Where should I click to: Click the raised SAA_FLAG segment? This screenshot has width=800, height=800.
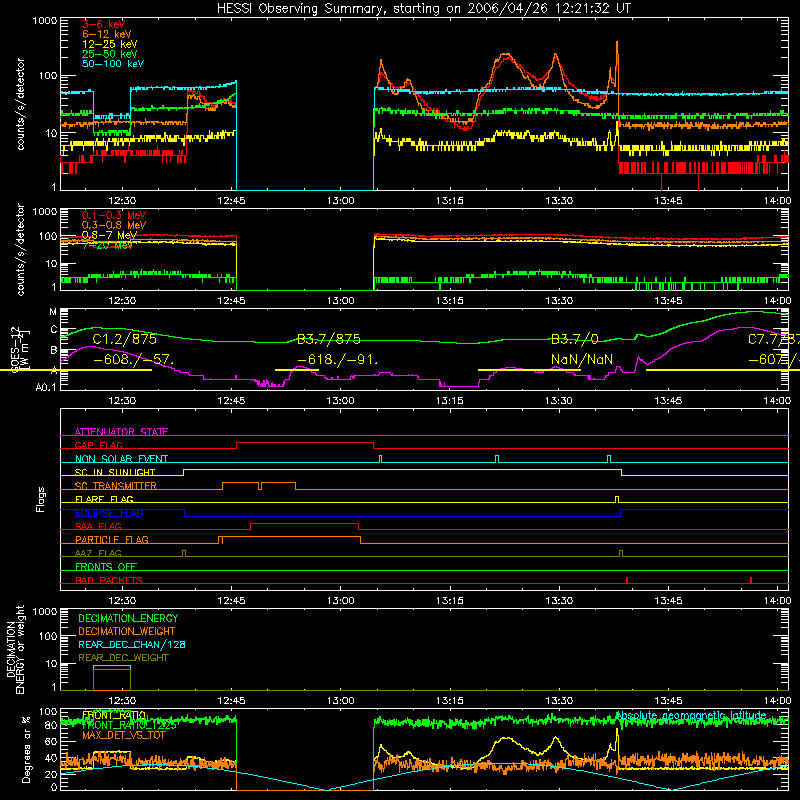point(305,524)
